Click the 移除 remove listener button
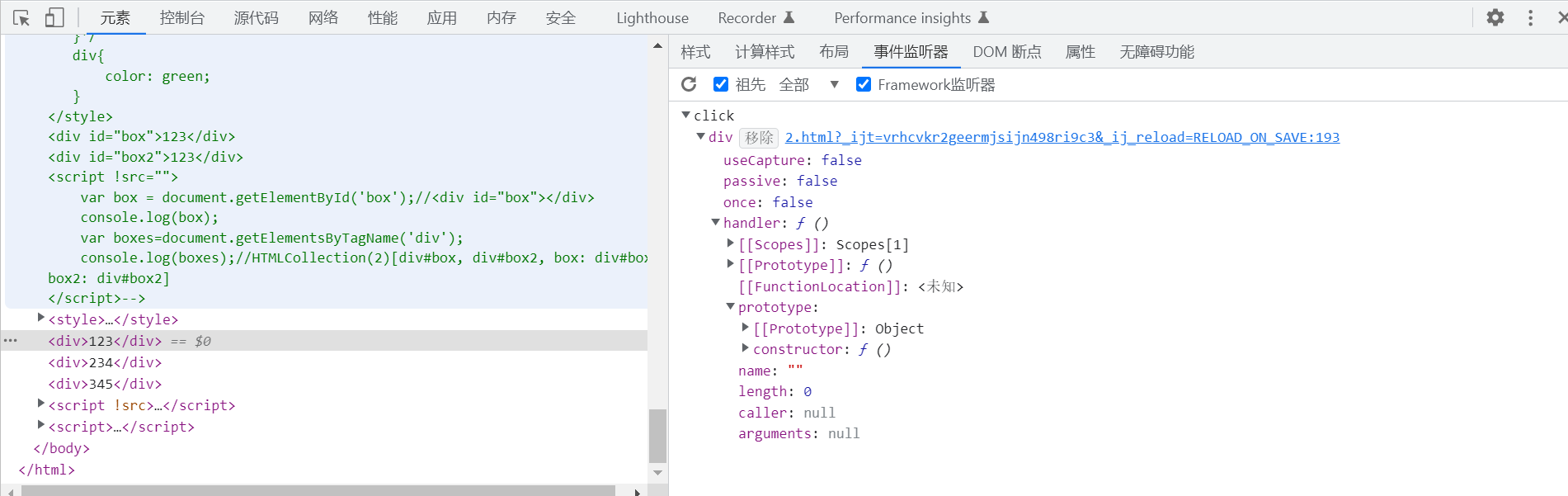The image size is (1568, 496). click(x=759, y=138)
